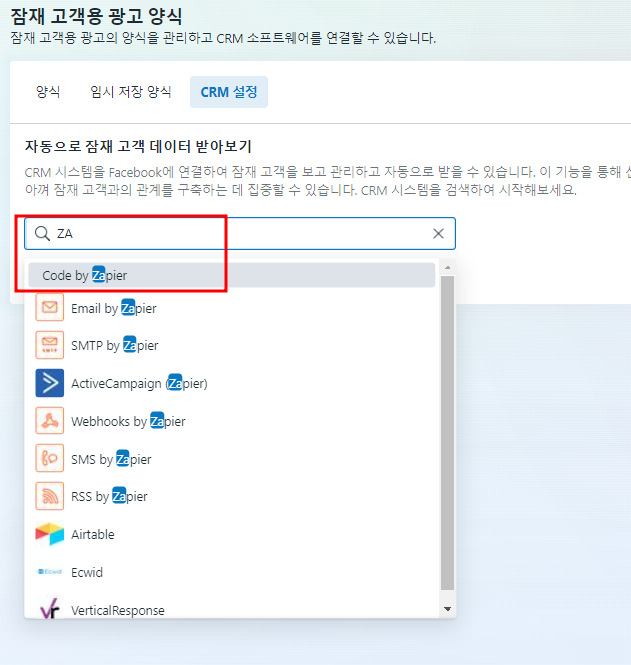Click the Ecwid logo icon
631x665 pixels.
coord(50,572)
